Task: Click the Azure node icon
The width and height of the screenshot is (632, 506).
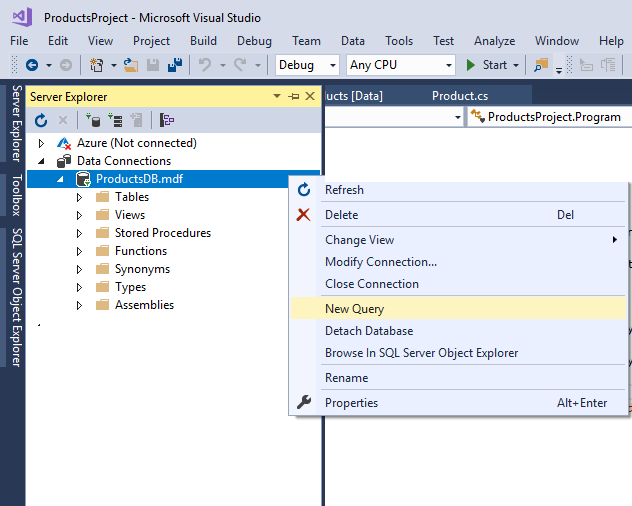Action: coord(65,143)
